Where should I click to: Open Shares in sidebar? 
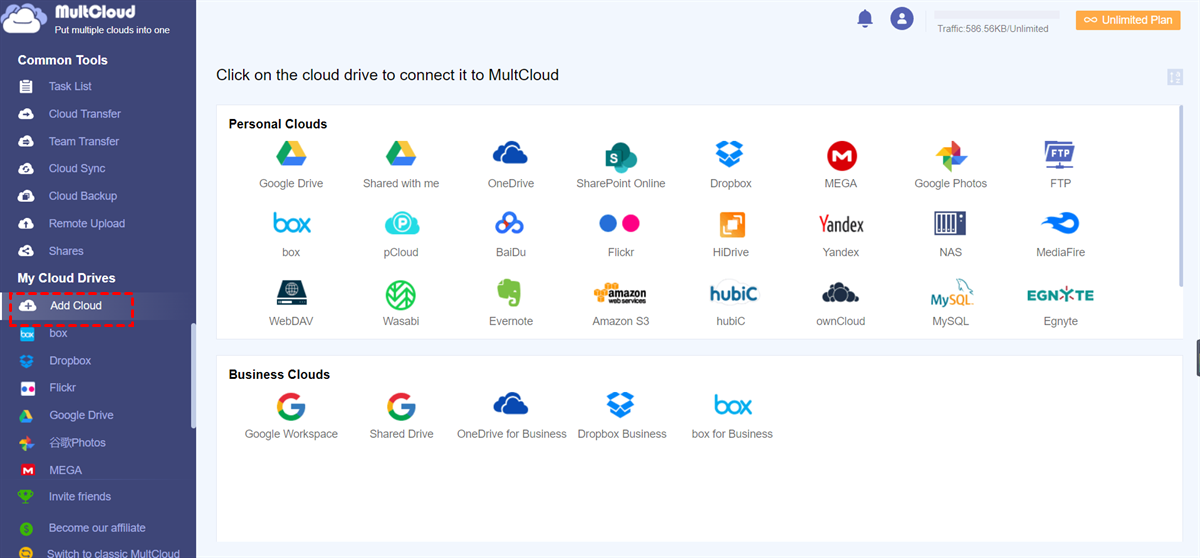[x=66, y=251]
